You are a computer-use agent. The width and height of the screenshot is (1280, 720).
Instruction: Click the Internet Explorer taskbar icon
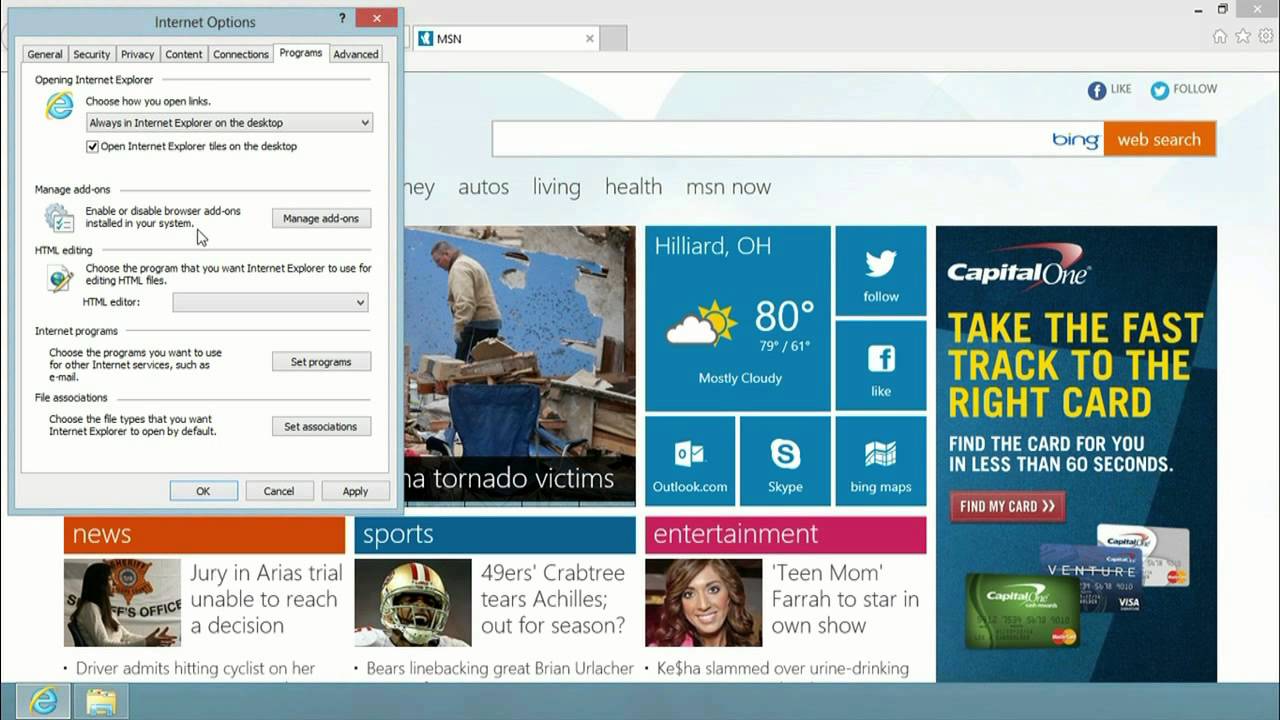[x=43, y=702]
